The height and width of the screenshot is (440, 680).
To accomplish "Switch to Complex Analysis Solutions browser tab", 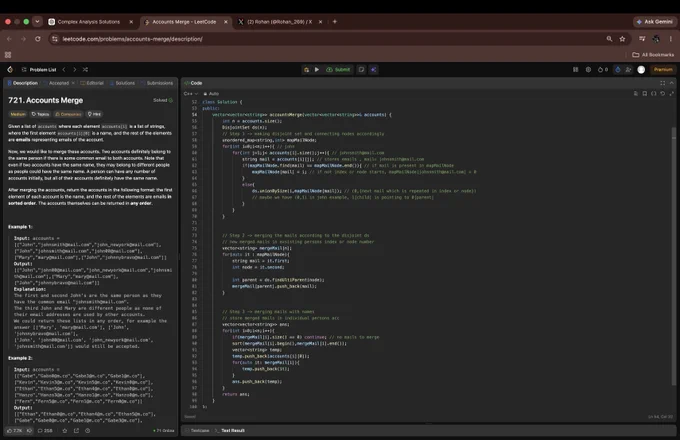I will coord(88,22).
